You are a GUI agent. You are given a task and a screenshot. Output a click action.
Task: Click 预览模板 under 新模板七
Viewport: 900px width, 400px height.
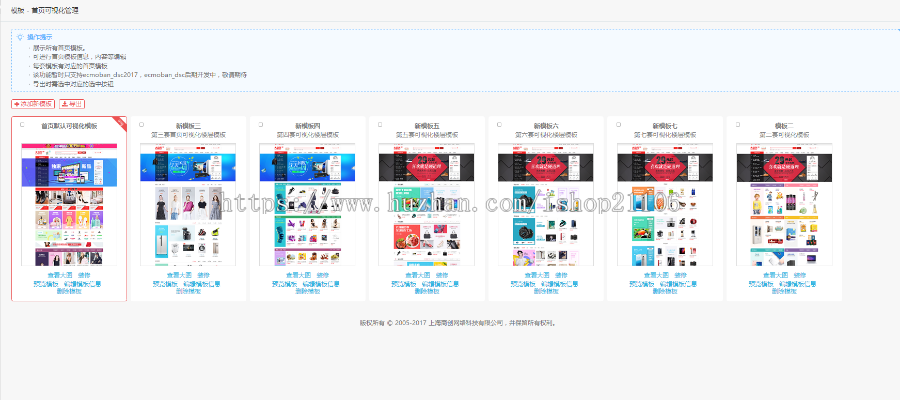(641, 284)
